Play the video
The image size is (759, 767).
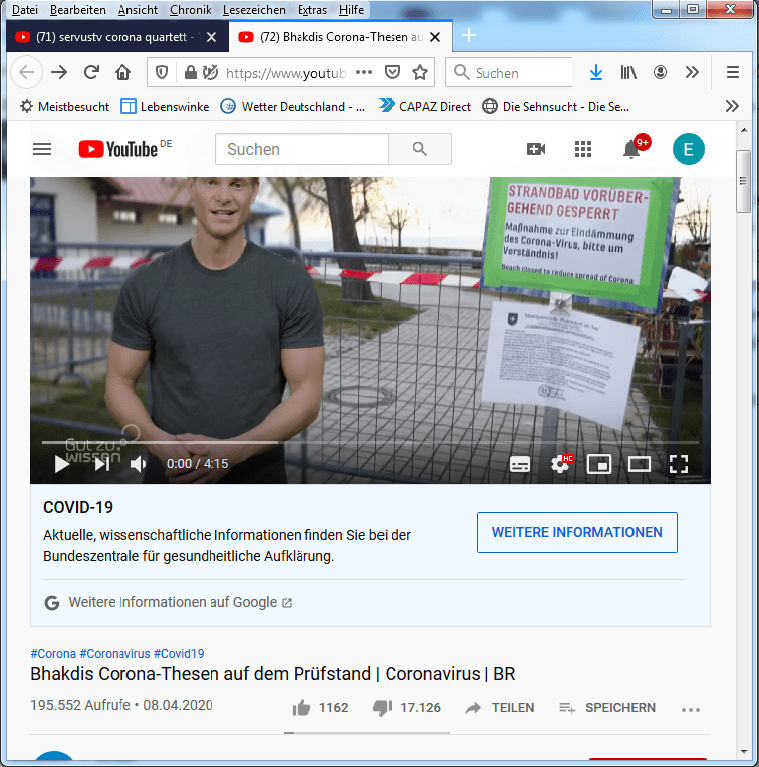pyautogui.click(x=61, y=464)
